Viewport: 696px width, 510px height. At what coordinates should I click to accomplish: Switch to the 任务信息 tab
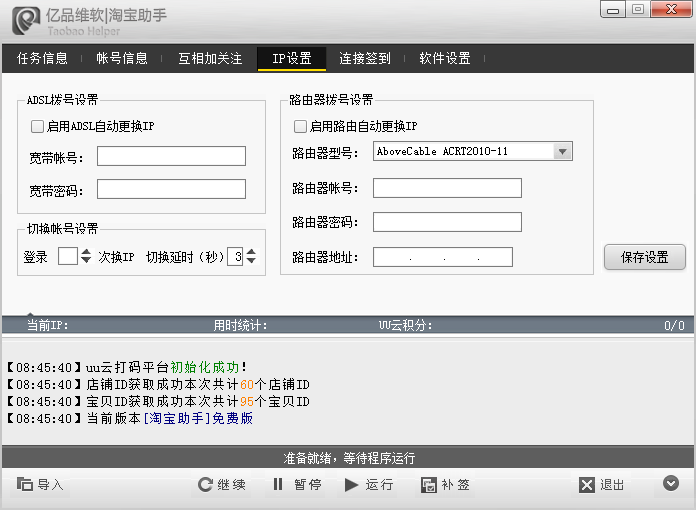42,59
